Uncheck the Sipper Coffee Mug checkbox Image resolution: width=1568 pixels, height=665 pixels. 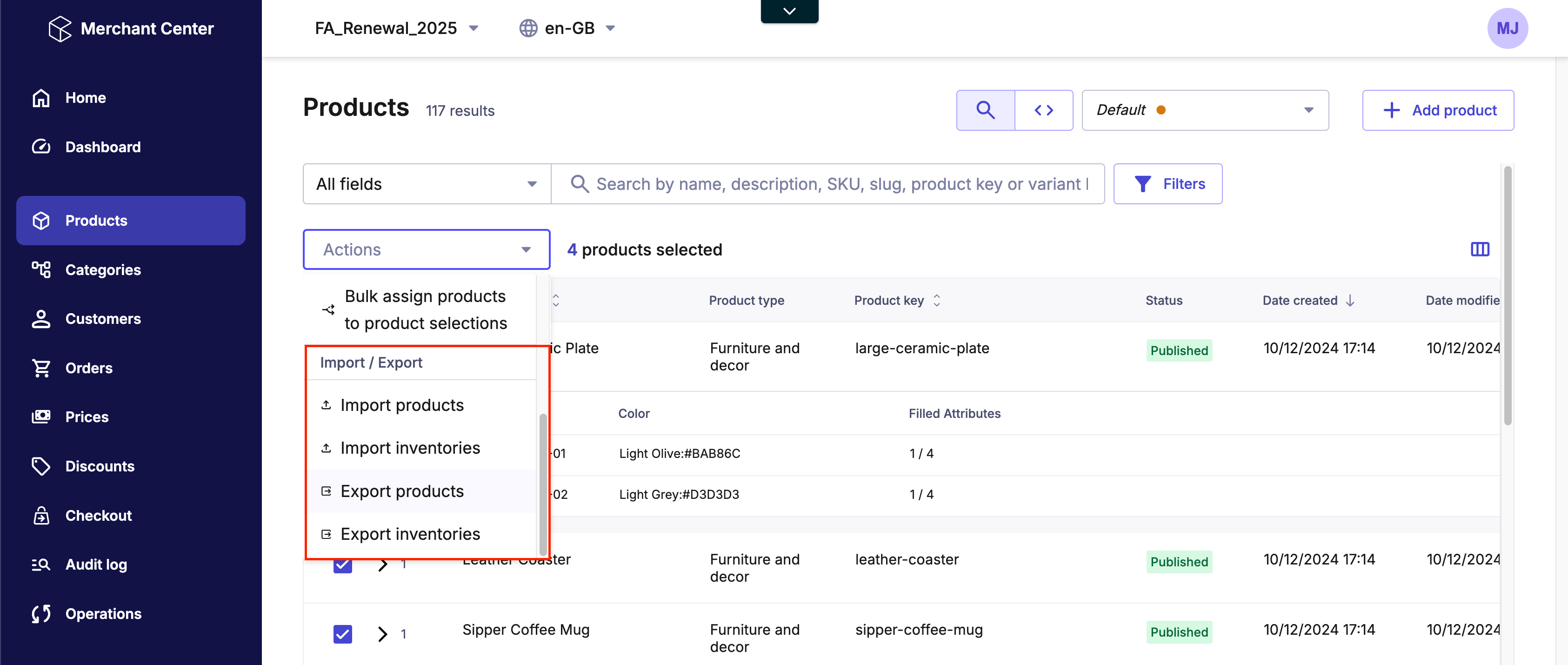click(x=343, y=633)
